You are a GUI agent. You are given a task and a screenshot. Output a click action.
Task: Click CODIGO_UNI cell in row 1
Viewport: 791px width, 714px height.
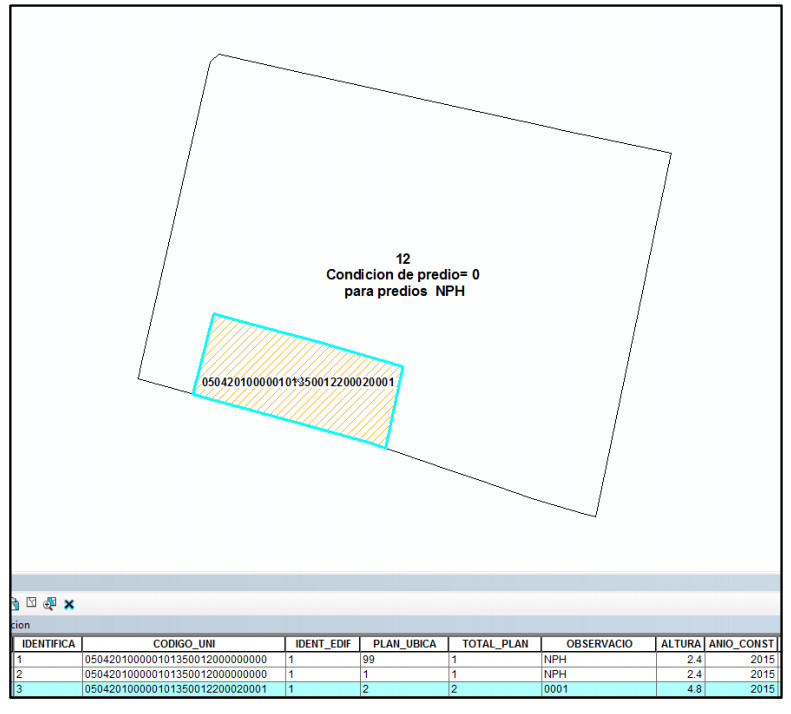point(184,659)
